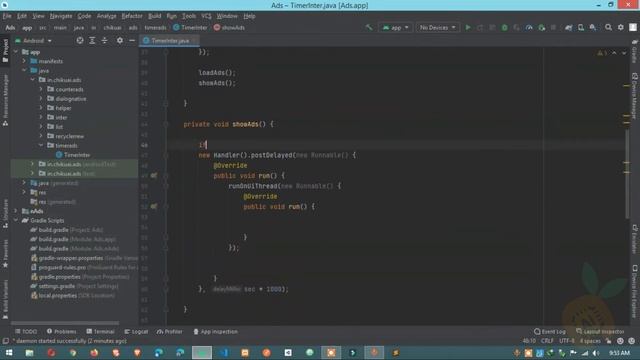Click the UTF-8 encoding in status bar
This screenshot has height=360, width=640.
point(567,341)
